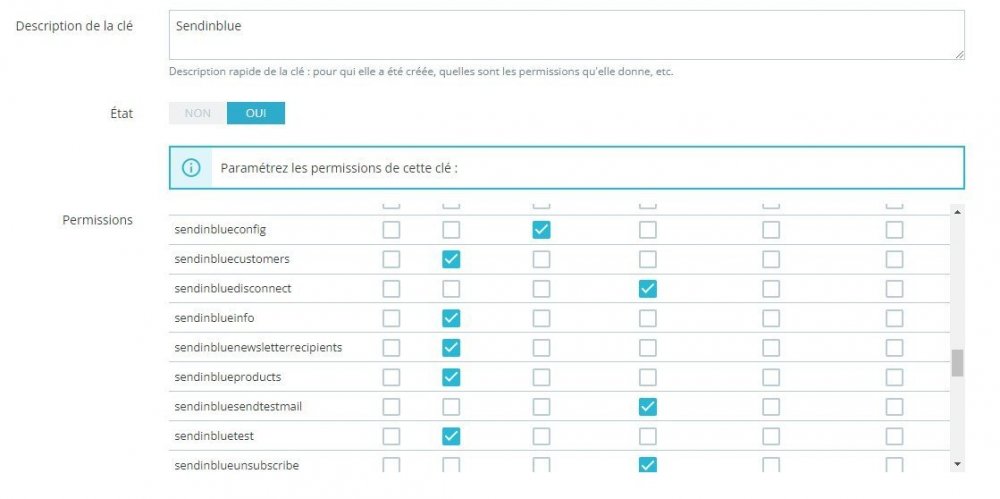The height and width of the screenshot is (499, 1000).
Task: Uncheck the checked sendinbluedisconnect checkbox
Action: (648, 289)
